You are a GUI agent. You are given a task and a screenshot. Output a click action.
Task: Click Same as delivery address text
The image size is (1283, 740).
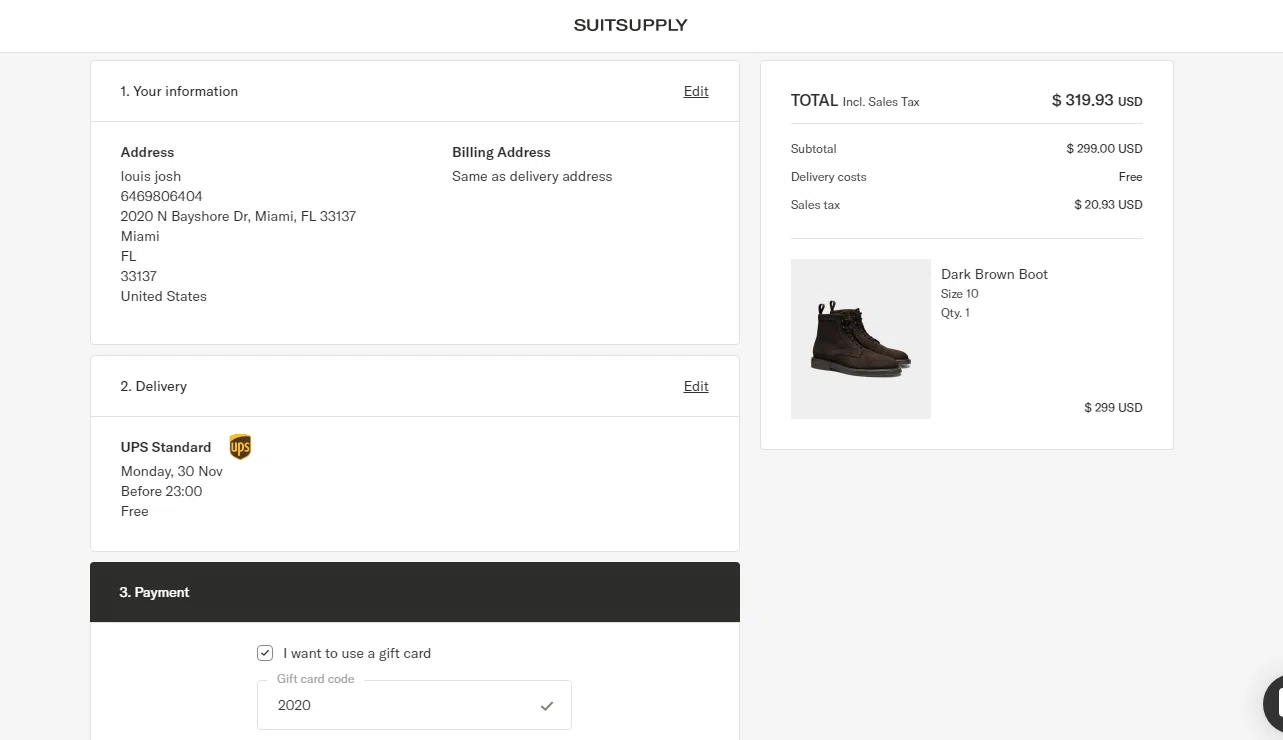click(x=532, y=176)
